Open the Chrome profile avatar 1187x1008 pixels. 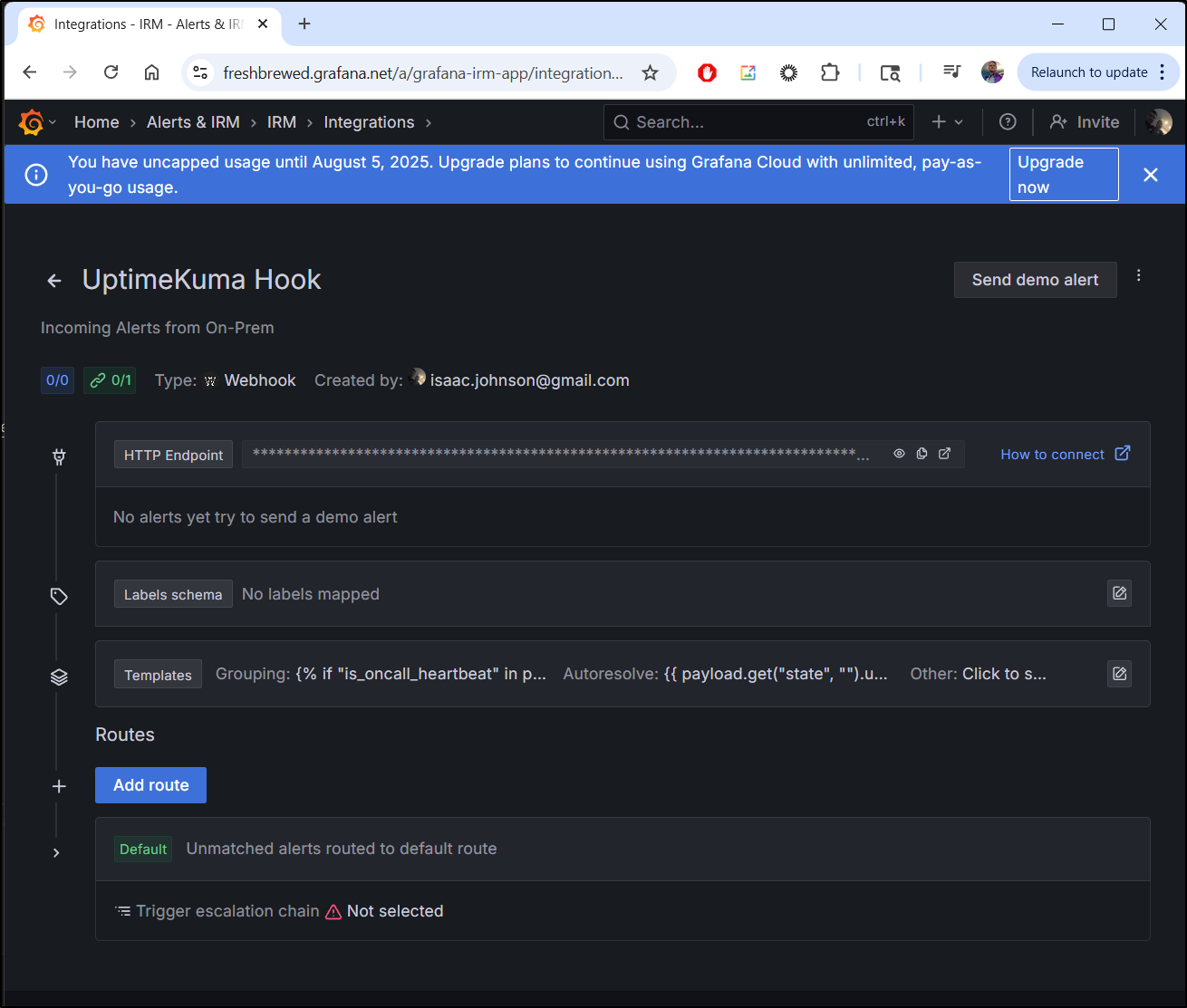[992, 72]
